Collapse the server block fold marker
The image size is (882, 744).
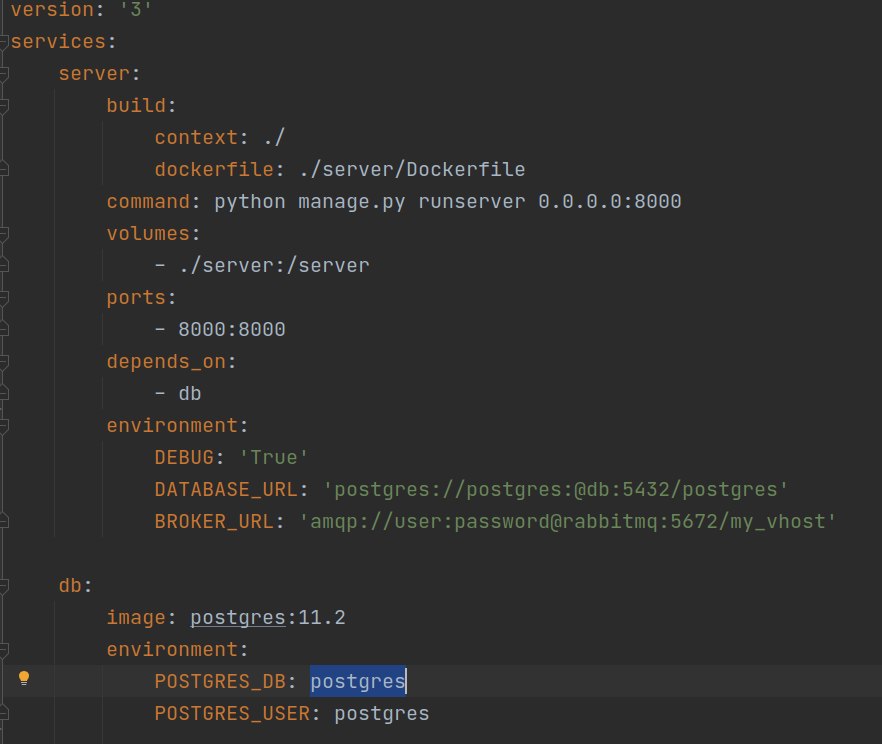pos(4,73)
